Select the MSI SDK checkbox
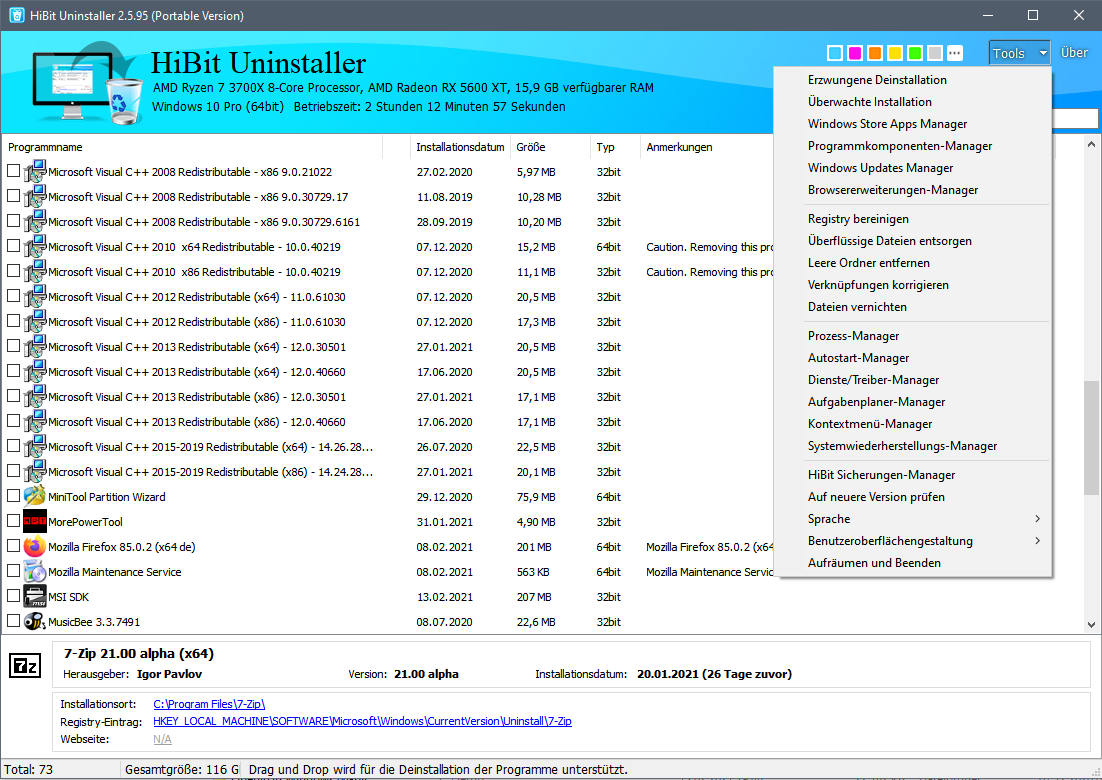The height and width of the screenshot is (780, 1102). point(13,596)
